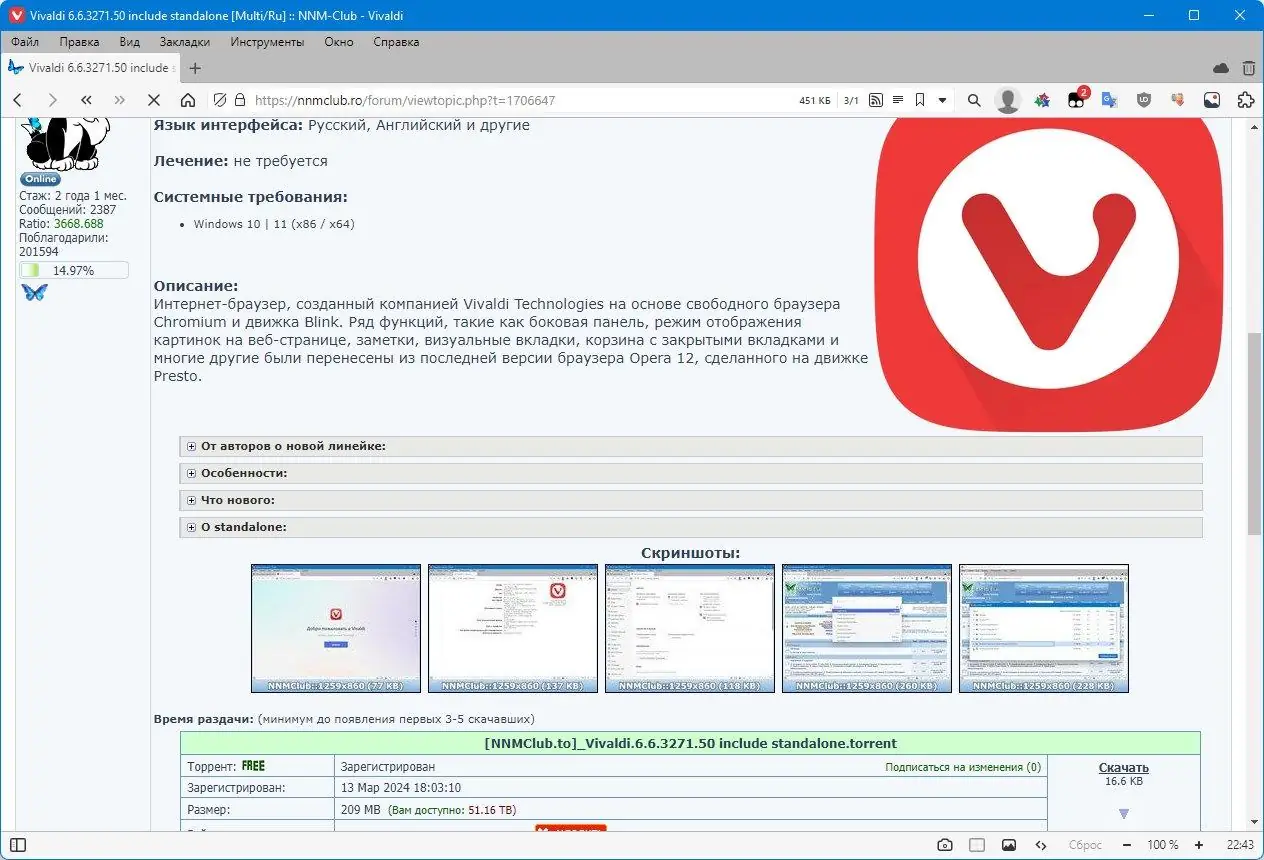Open the user profile avatar
This screenshot has width=1264, height=860.
coord(1008,100)
